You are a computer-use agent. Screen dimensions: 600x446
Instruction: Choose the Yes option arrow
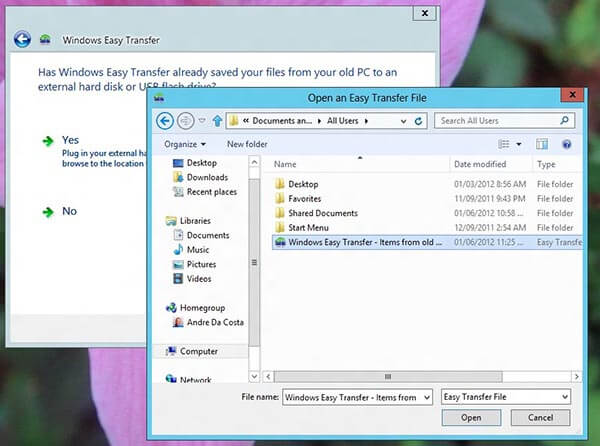48,141
